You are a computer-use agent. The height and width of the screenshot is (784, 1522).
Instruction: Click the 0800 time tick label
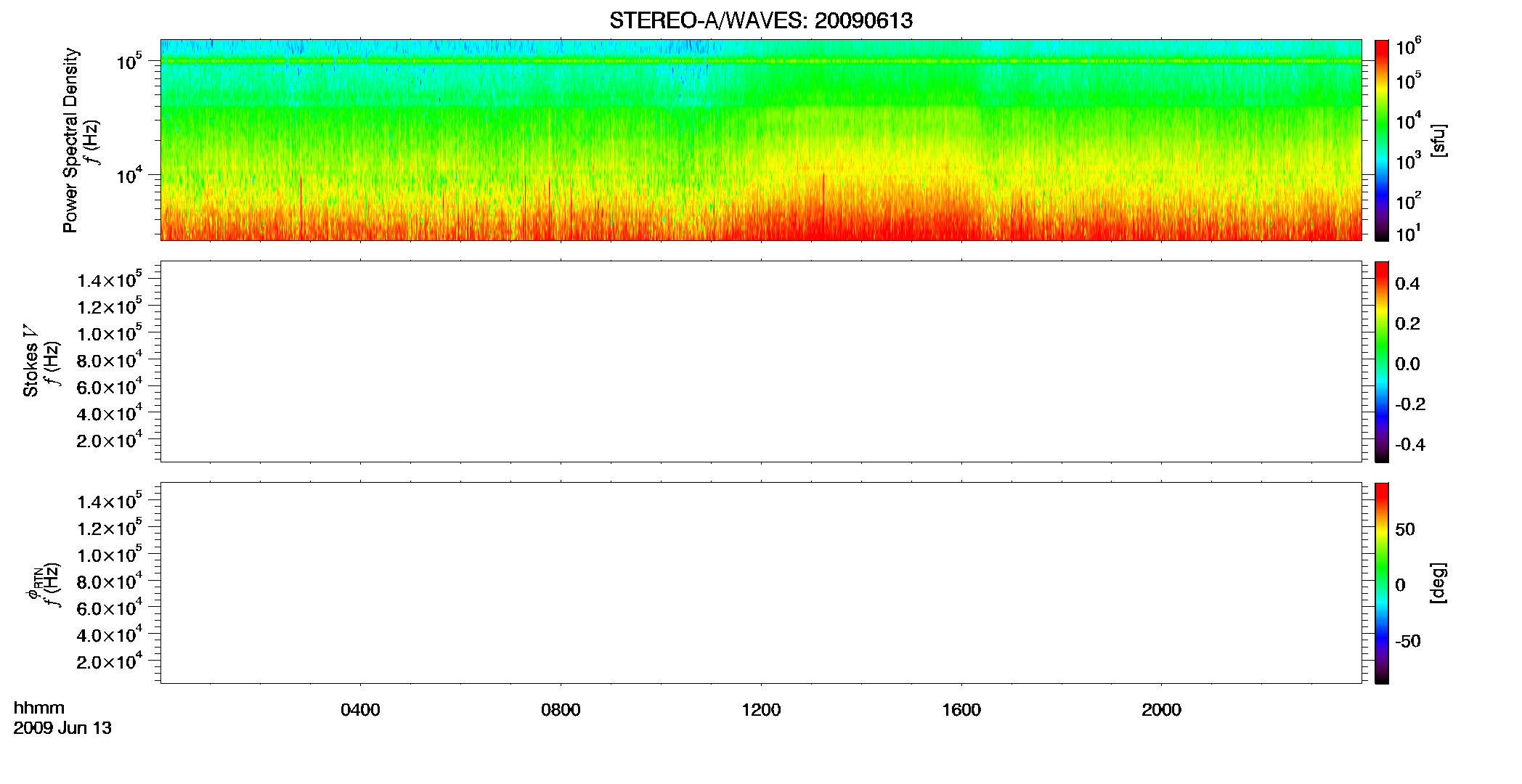pos(561,710)
